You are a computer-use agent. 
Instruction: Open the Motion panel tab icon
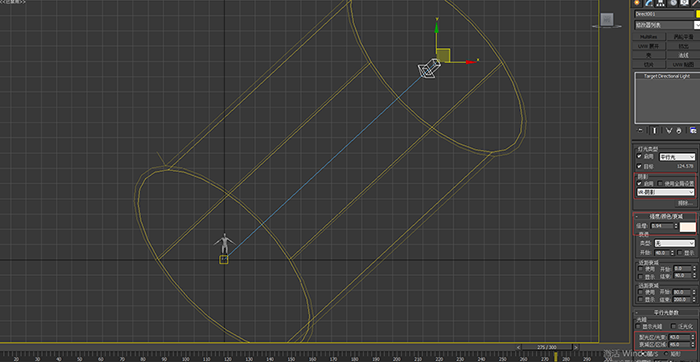(x=673, y=3)
